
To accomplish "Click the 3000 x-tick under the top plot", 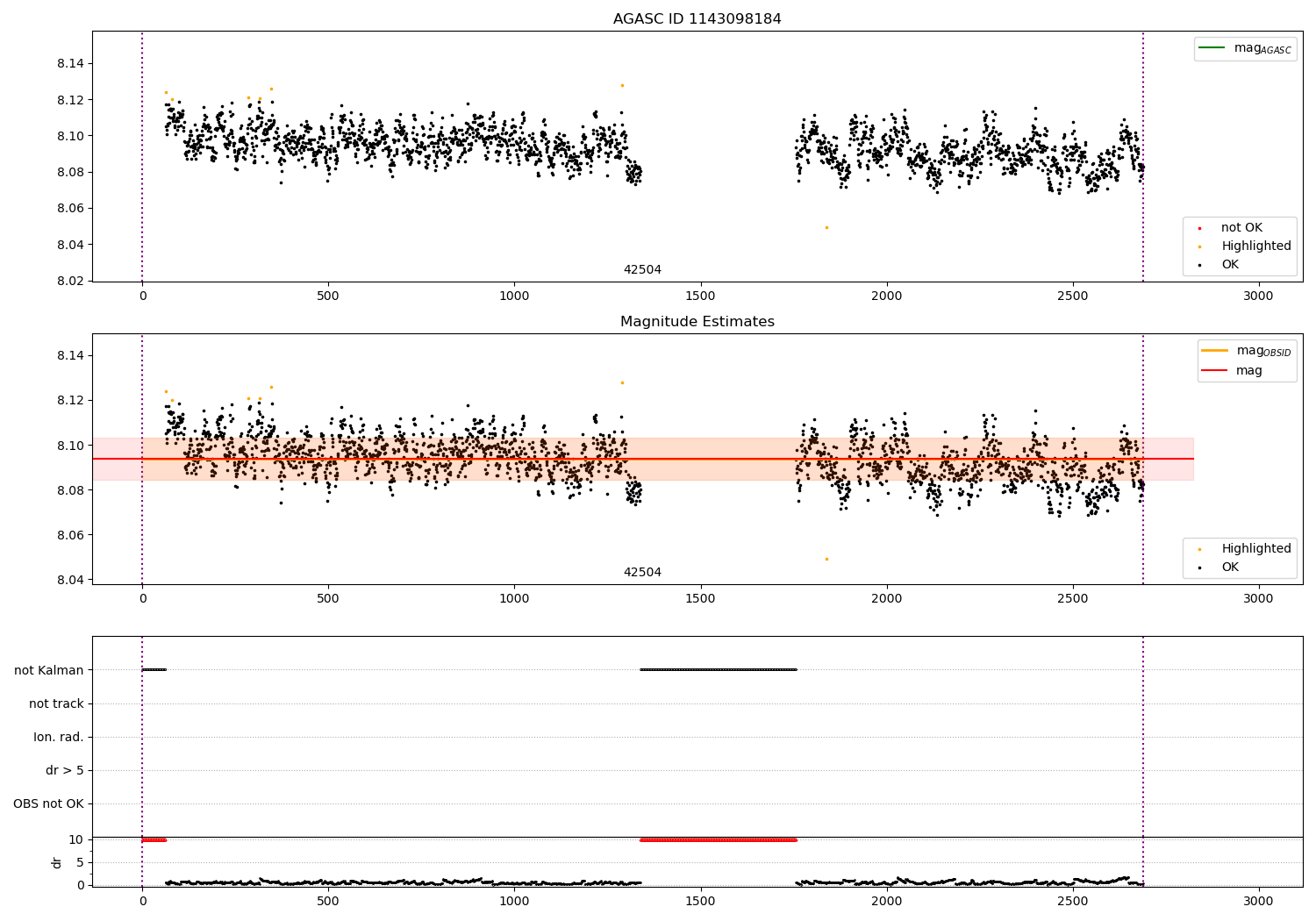I will 1258,296.
